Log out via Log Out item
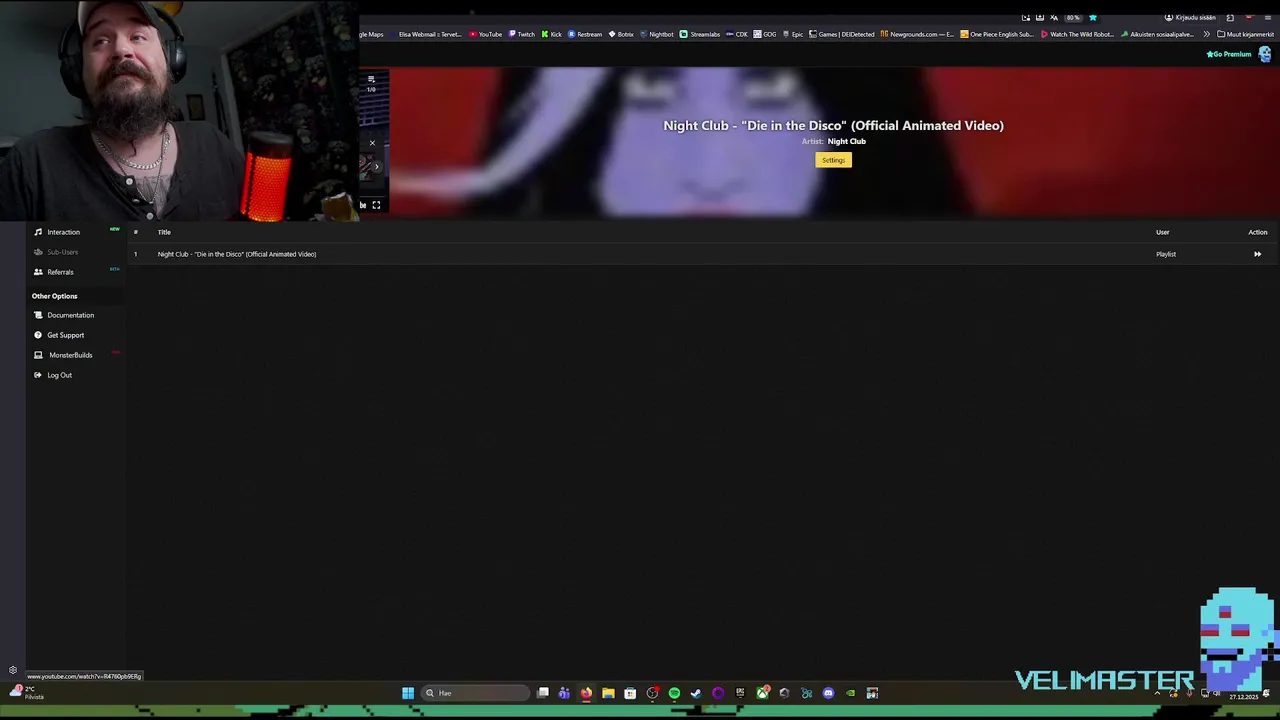 (x=59, y=375)
